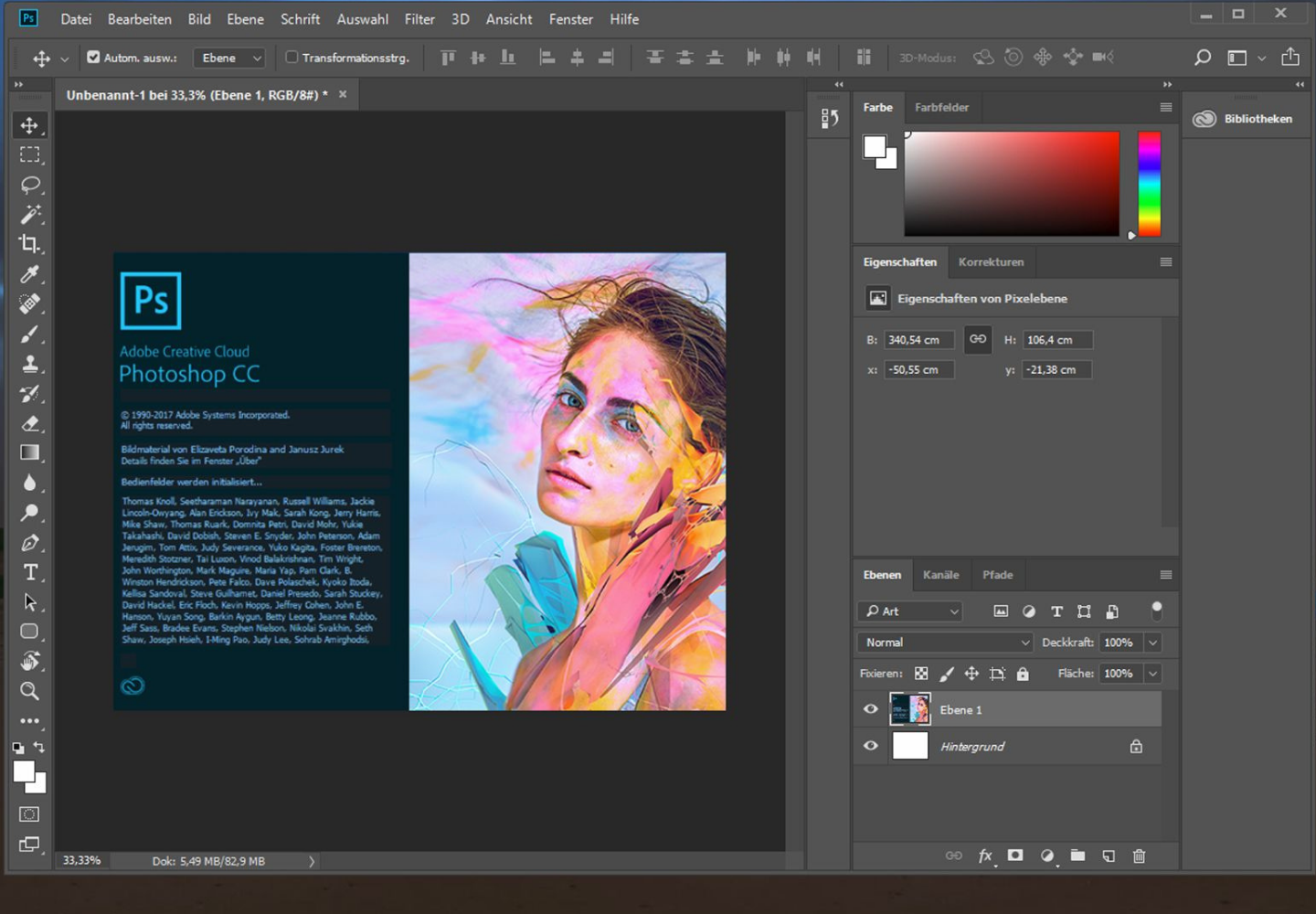Image resolution: width=1316 pixels, height=914 pixels.
Task: Click the width B input field
Action: pos(919,340)
